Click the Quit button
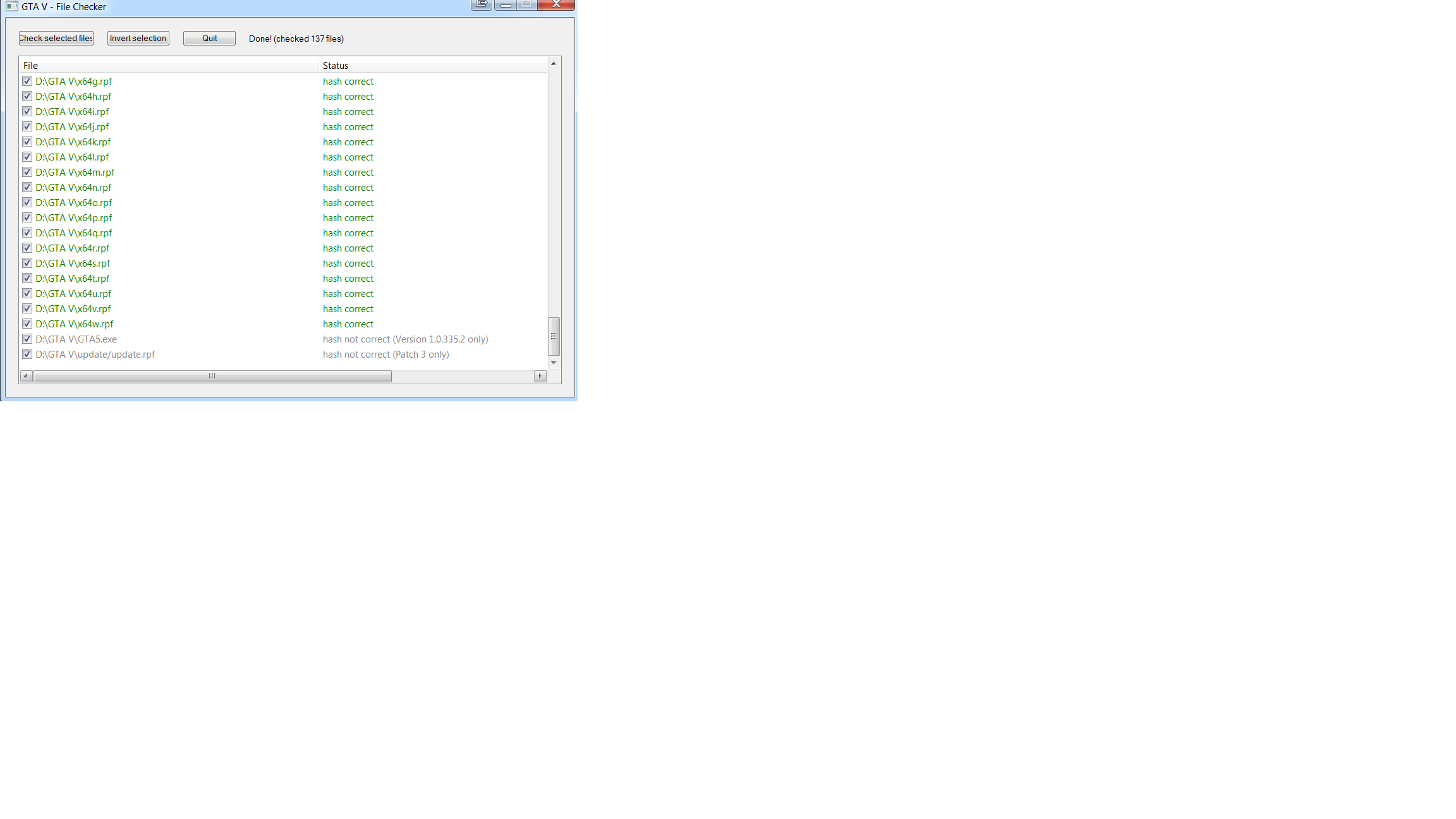The height and width of the screenshot is (819, 1456). point(209,39)
